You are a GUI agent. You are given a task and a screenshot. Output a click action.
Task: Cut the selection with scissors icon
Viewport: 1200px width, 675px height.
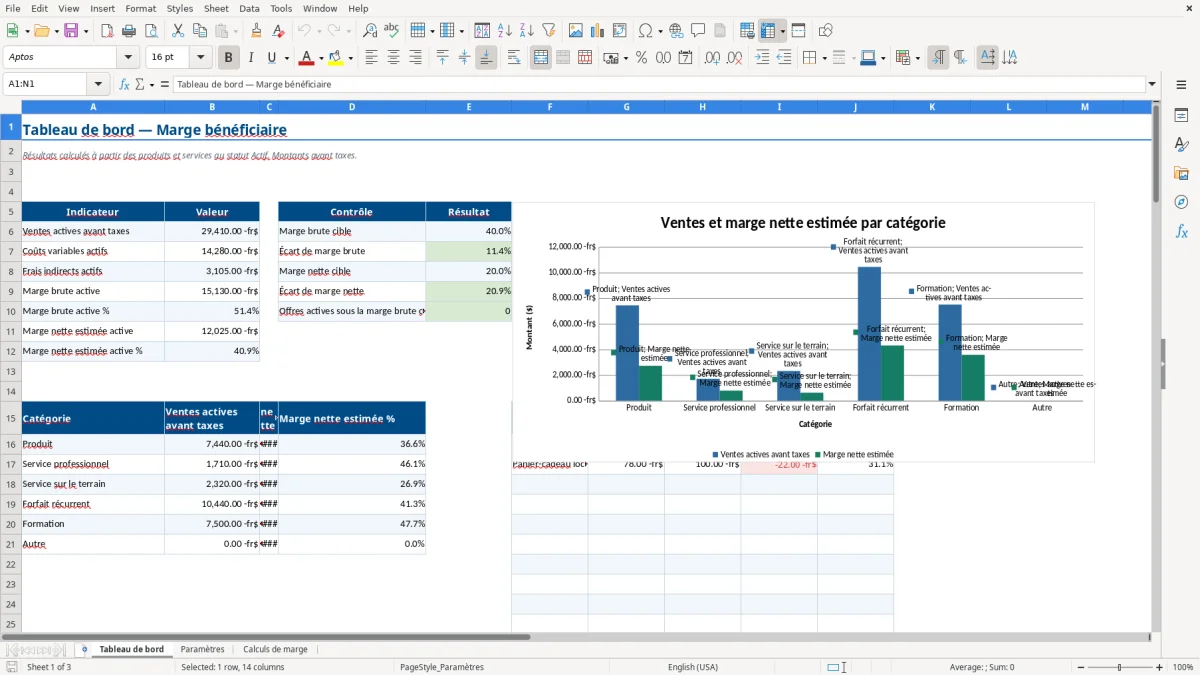(177, 31)
